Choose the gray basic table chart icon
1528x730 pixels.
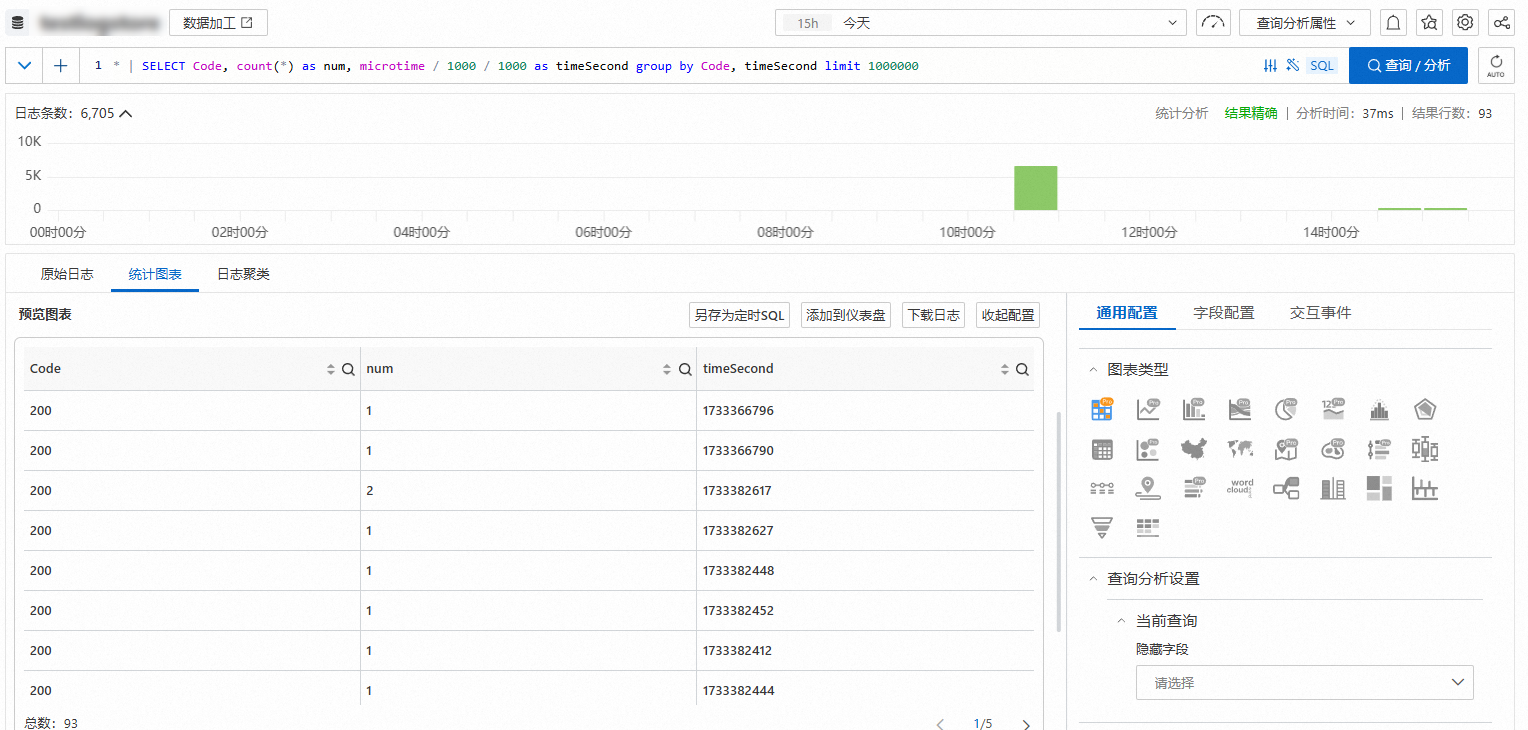click(1102, 449)
